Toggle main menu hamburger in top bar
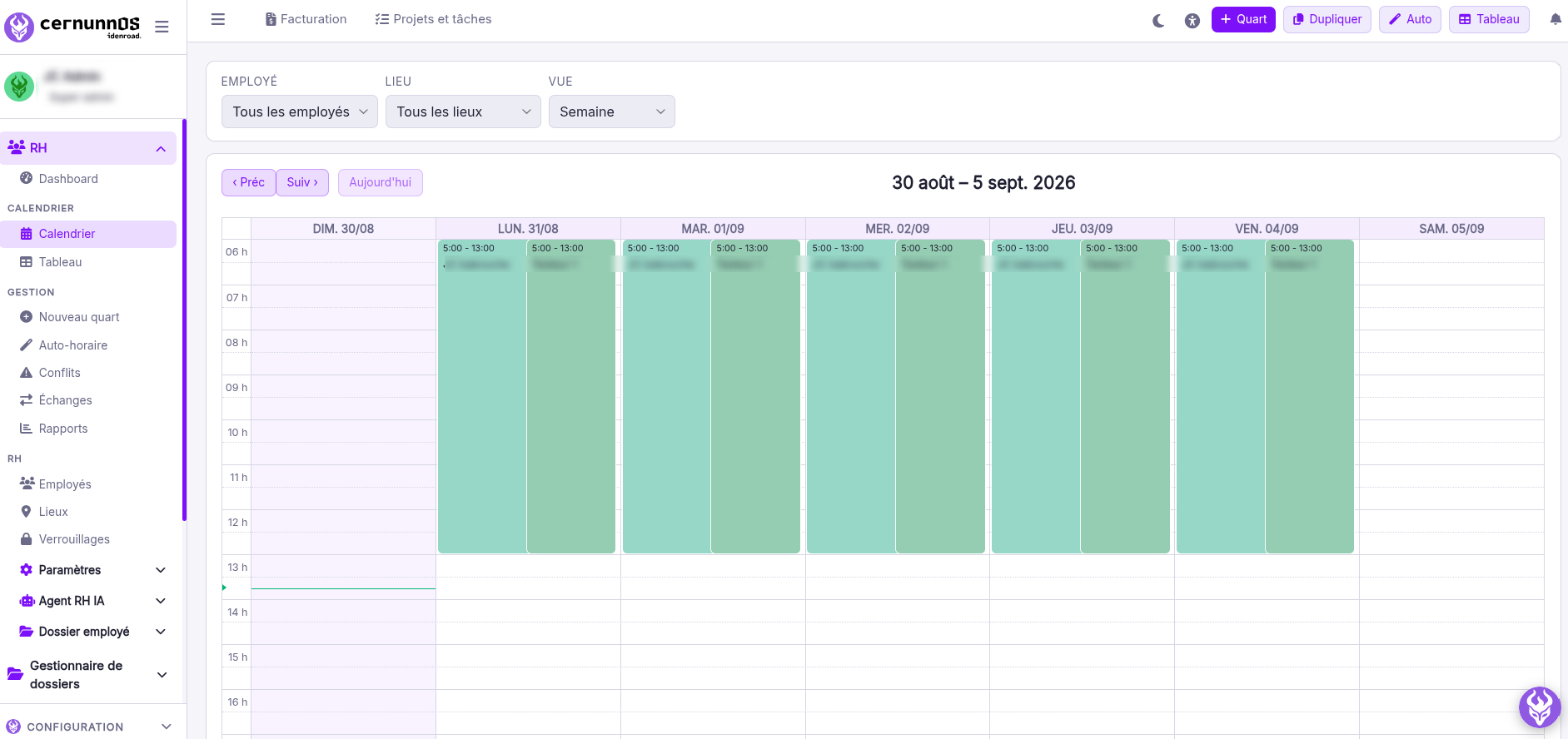Viewport: 1568px width, 739px height. pyautogui.click(x=218, y=19)
